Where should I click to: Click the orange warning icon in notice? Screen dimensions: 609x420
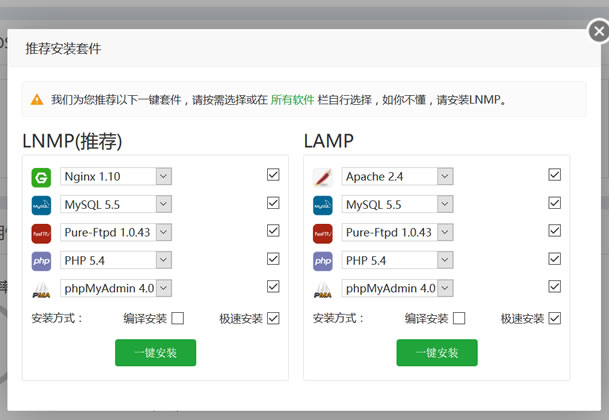37,100
